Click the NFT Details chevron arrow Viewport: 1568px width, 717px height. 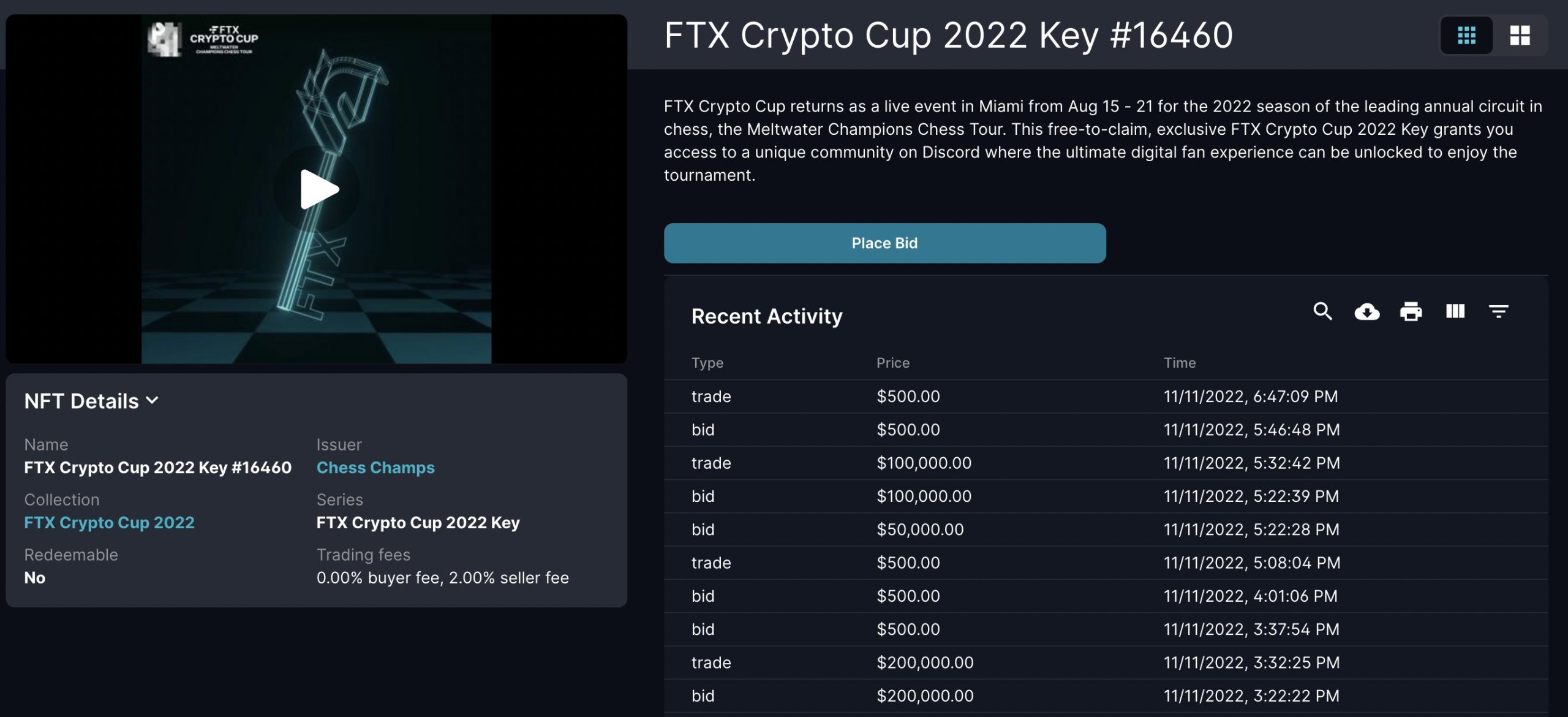coord(153,400)
